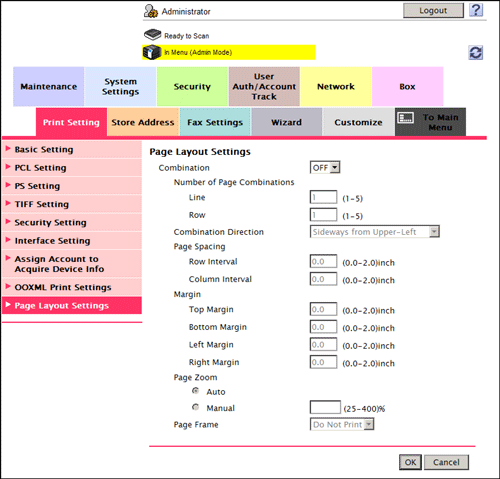Select the Manual page zoom radio button

coord(196,407)
